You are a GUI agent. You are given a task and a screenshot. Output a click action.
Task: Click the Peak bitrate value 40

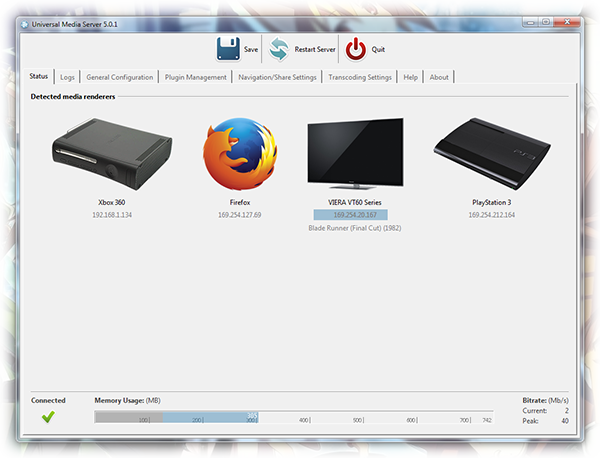coord(565,421)
